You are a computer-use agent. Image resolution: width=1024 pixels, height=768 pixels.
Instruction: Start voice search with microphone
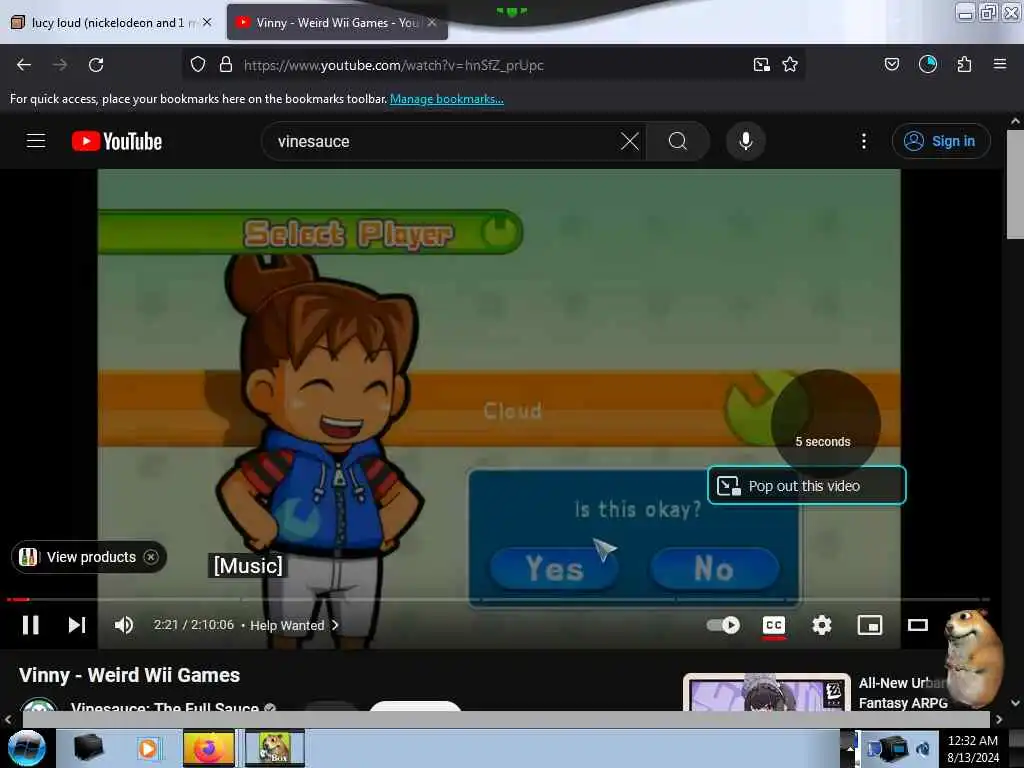[746, 141]
